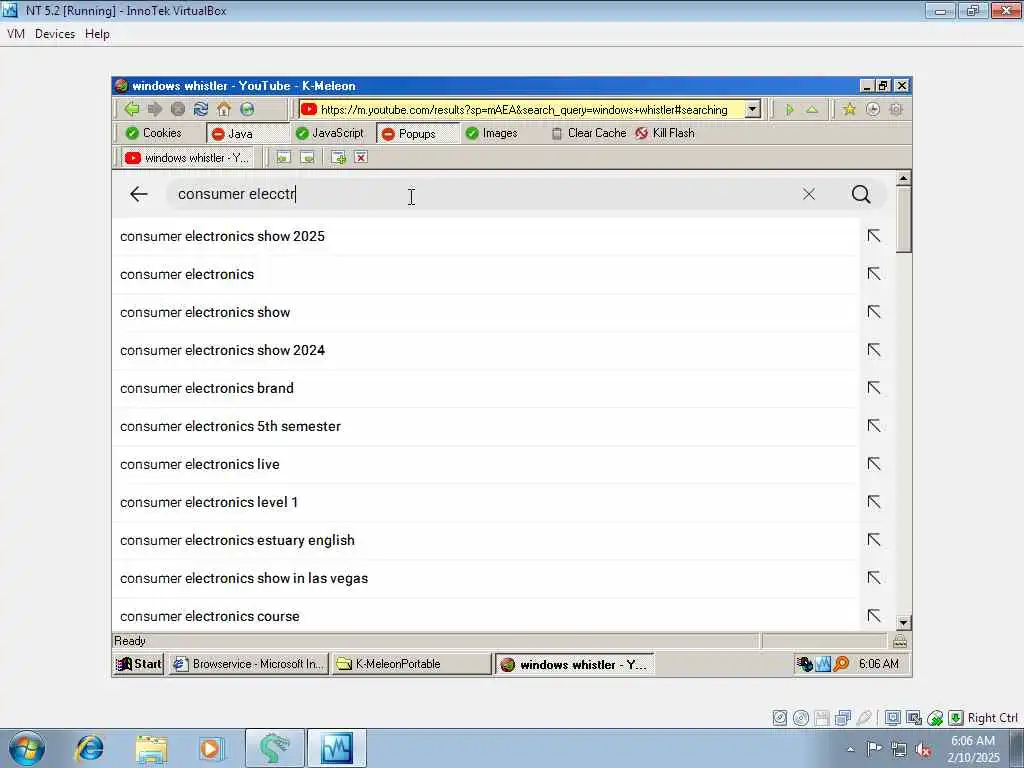Image resolution: width=1024 pixels, height=768 pixels.
Task: Fill query arrow for 'consumer electronics level 1'
Action: pyautogui.click(x=874, y=502)
